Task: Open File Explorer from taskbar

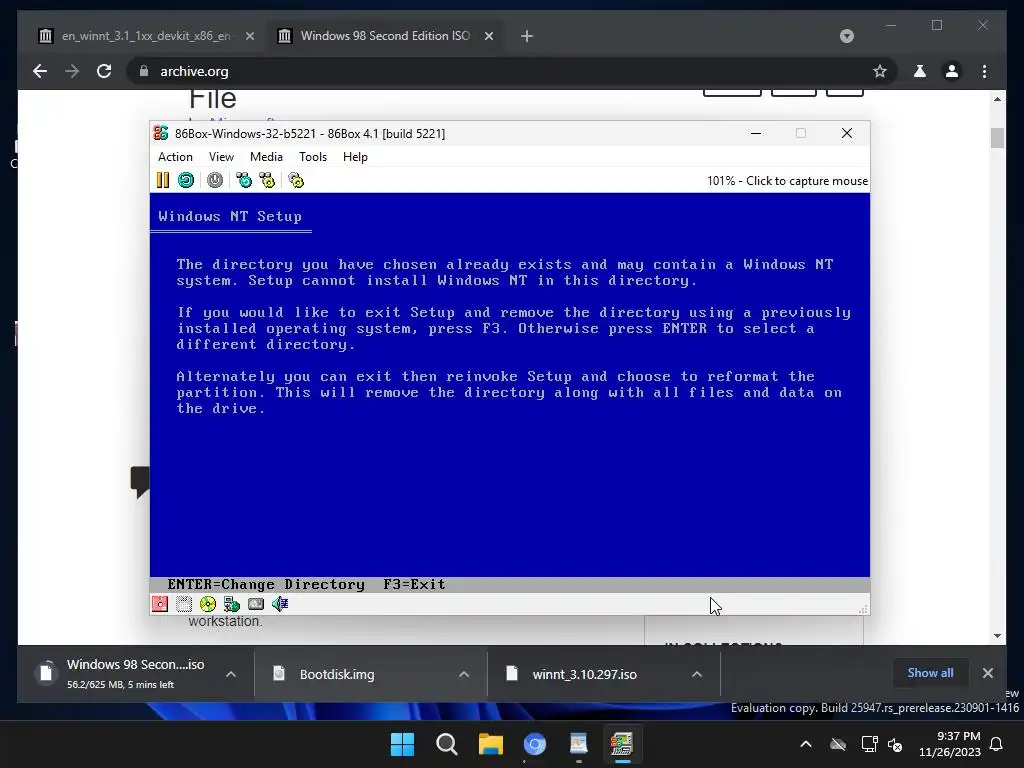Action: coord(490,744)
